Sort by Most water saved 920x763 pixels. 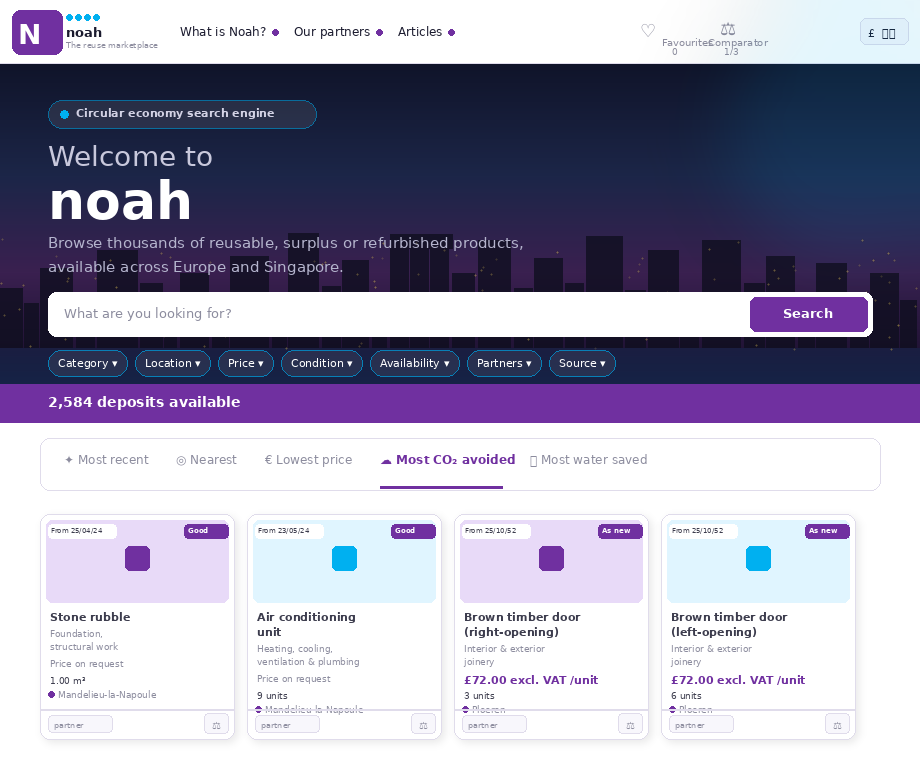pos(588,460)
